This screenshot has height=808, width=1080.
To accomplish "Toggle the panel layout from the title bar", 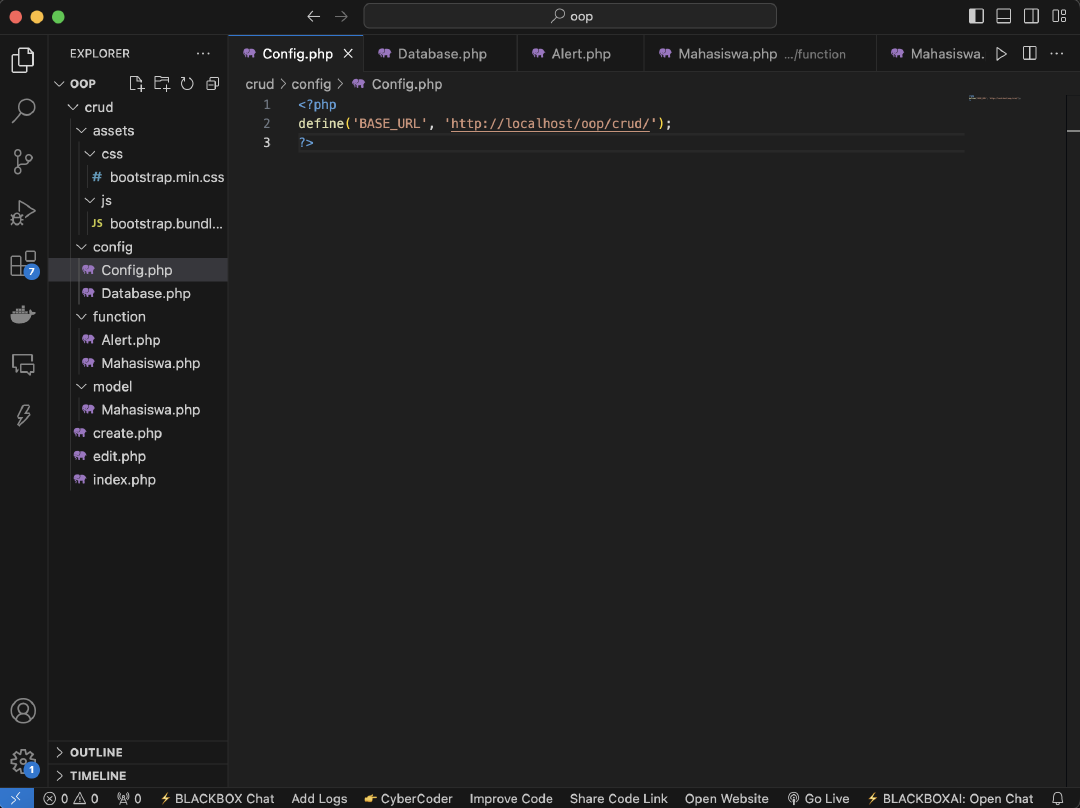I will pos(1002,16).
